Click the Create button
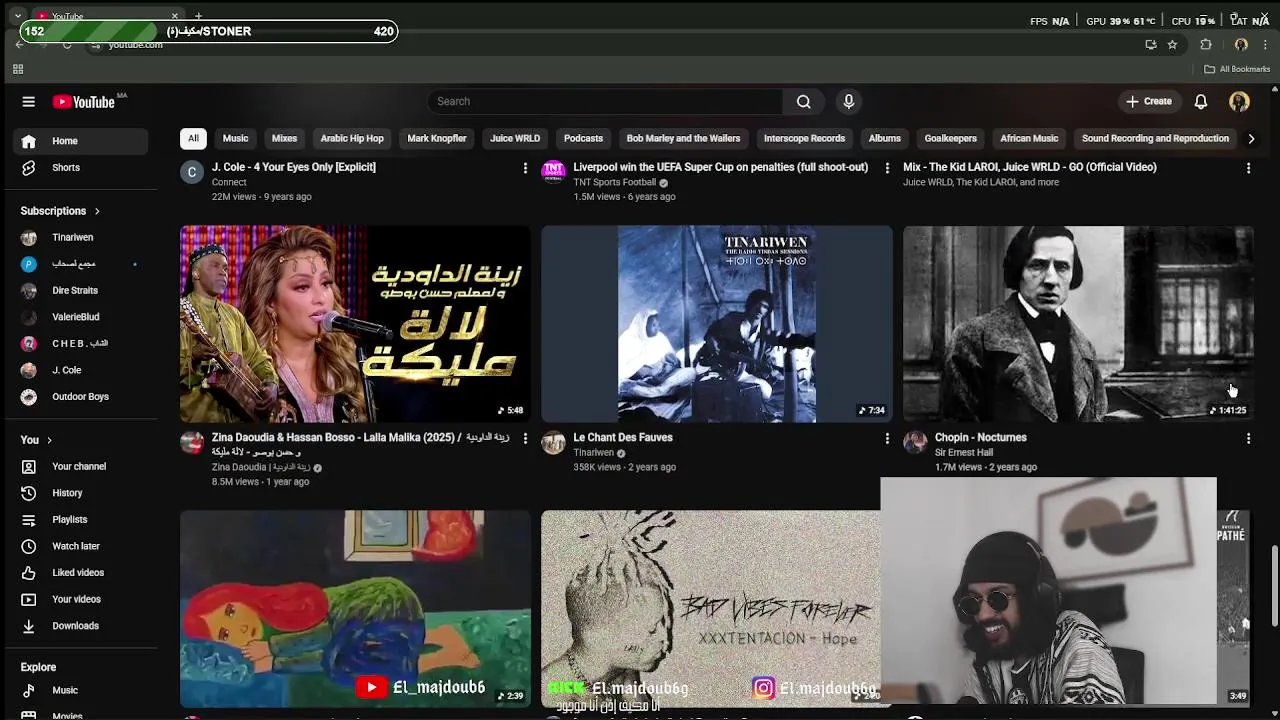The height and width of the screenshot is (720, 1280). point(1148,101)
